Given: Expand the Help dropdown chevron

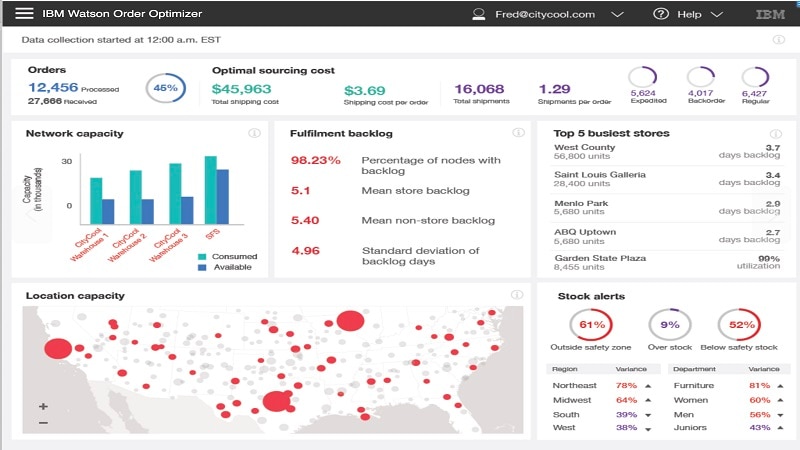Looking at the screenshot, I should 717,14.
